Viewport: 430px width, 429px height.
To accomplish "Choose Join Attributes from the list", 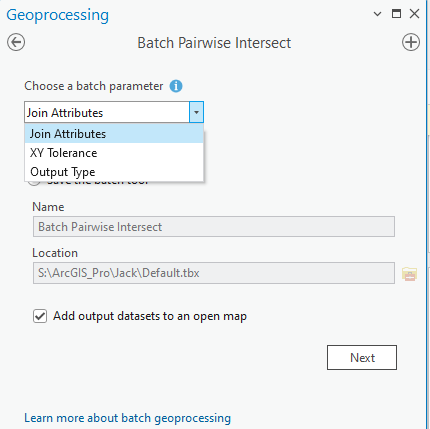I will point(114,134).
